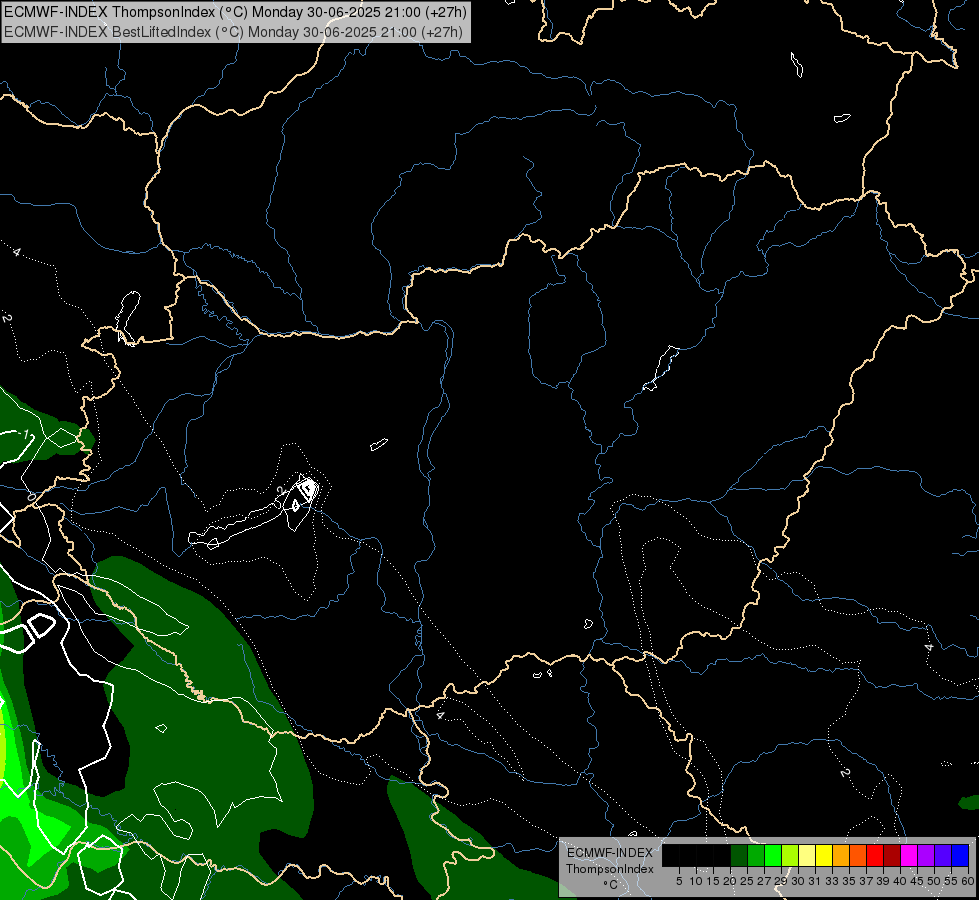Click the °C unit label in legend
Image resolution: width=979 pixels, height=900 pixels.
tap(611, 884)
